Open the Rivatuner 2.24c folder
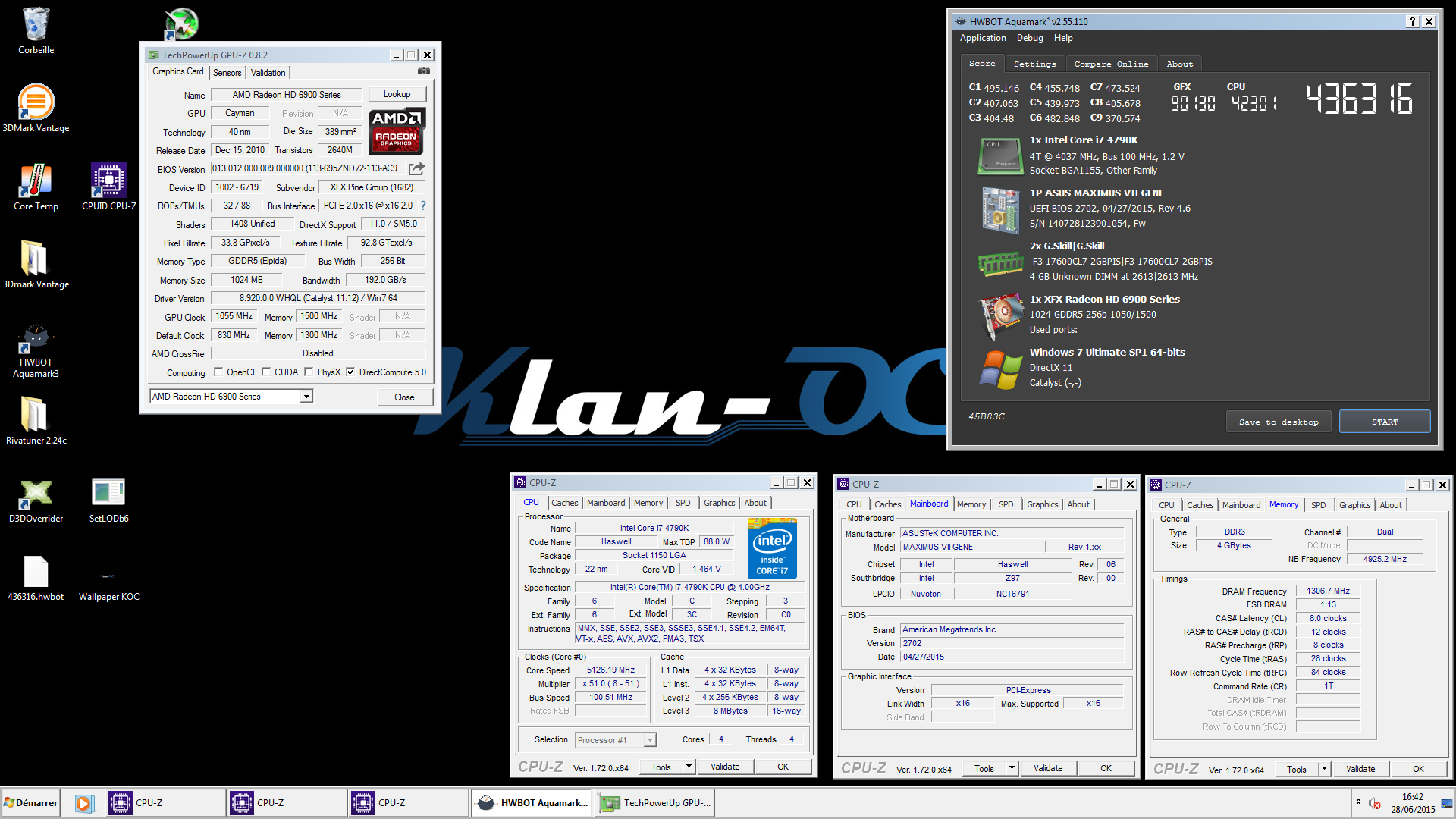Viewport: 1456px width, 819px height. pos(36,420)
